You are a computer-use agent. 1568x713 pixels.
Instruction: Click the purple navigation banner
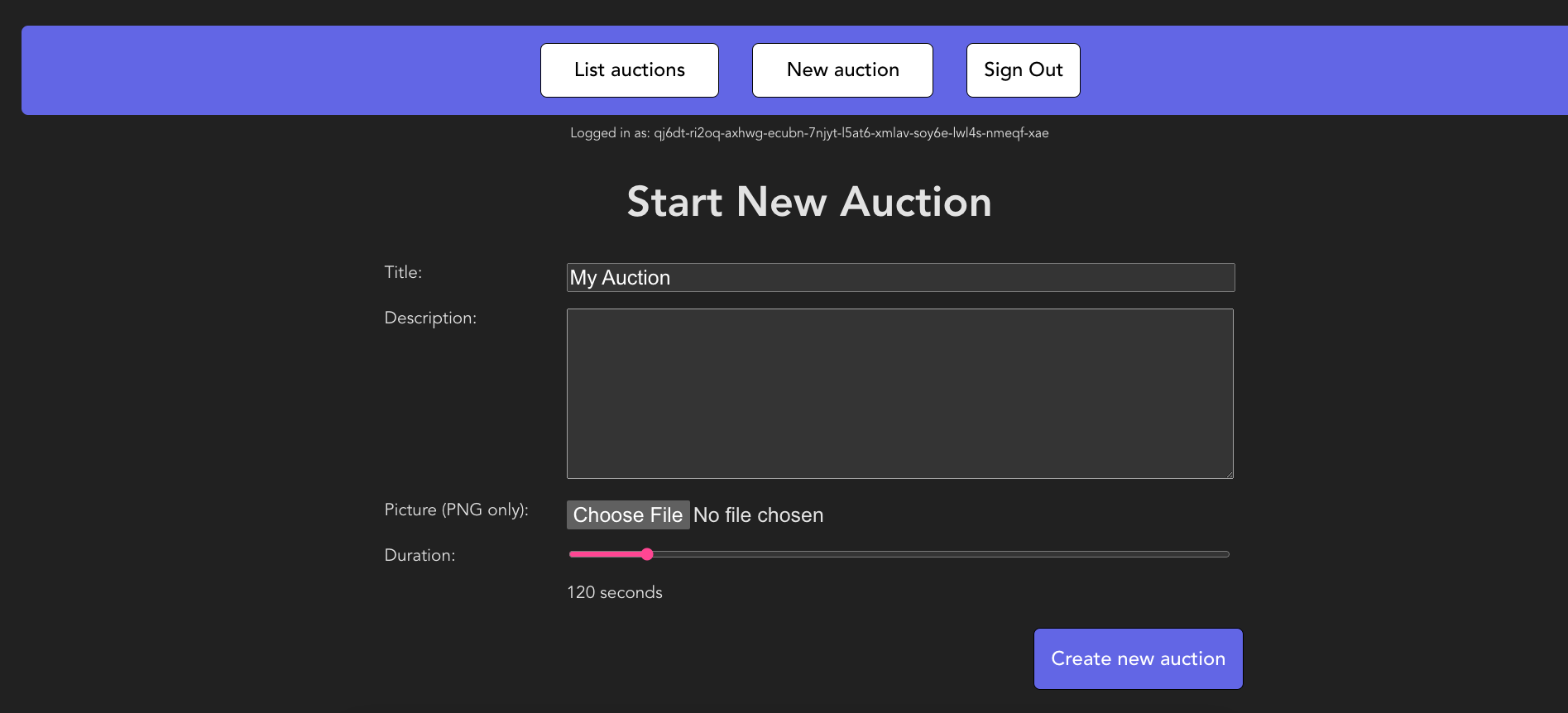click(248, 69)
